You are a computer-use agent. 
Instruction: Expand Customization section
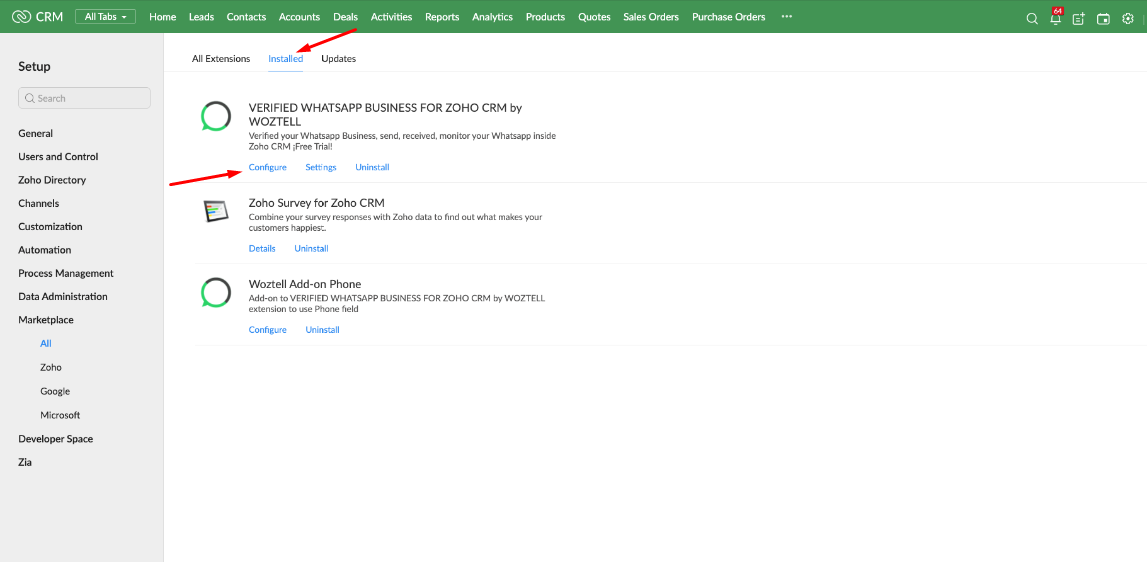(50, 227)
